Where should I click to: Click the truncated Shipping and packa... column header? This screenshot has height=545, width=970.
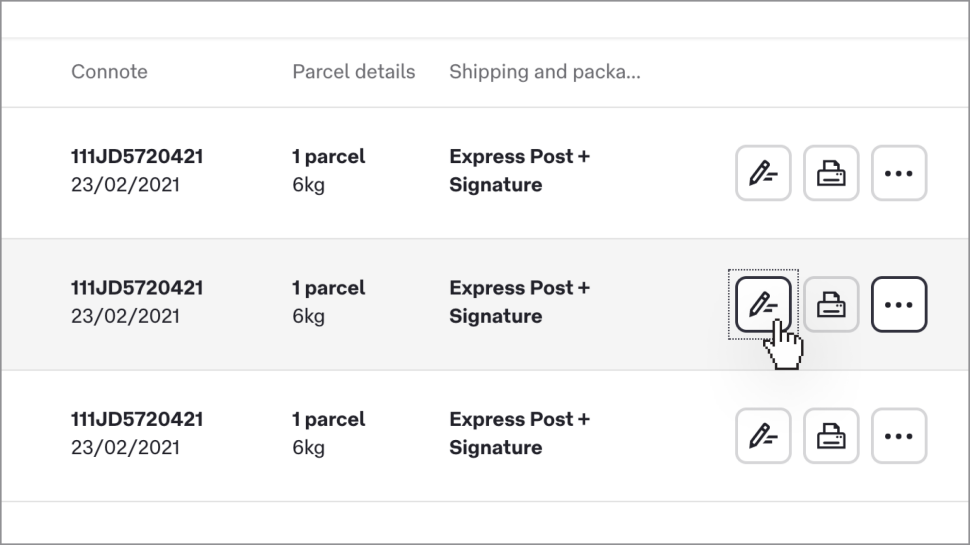544,72
